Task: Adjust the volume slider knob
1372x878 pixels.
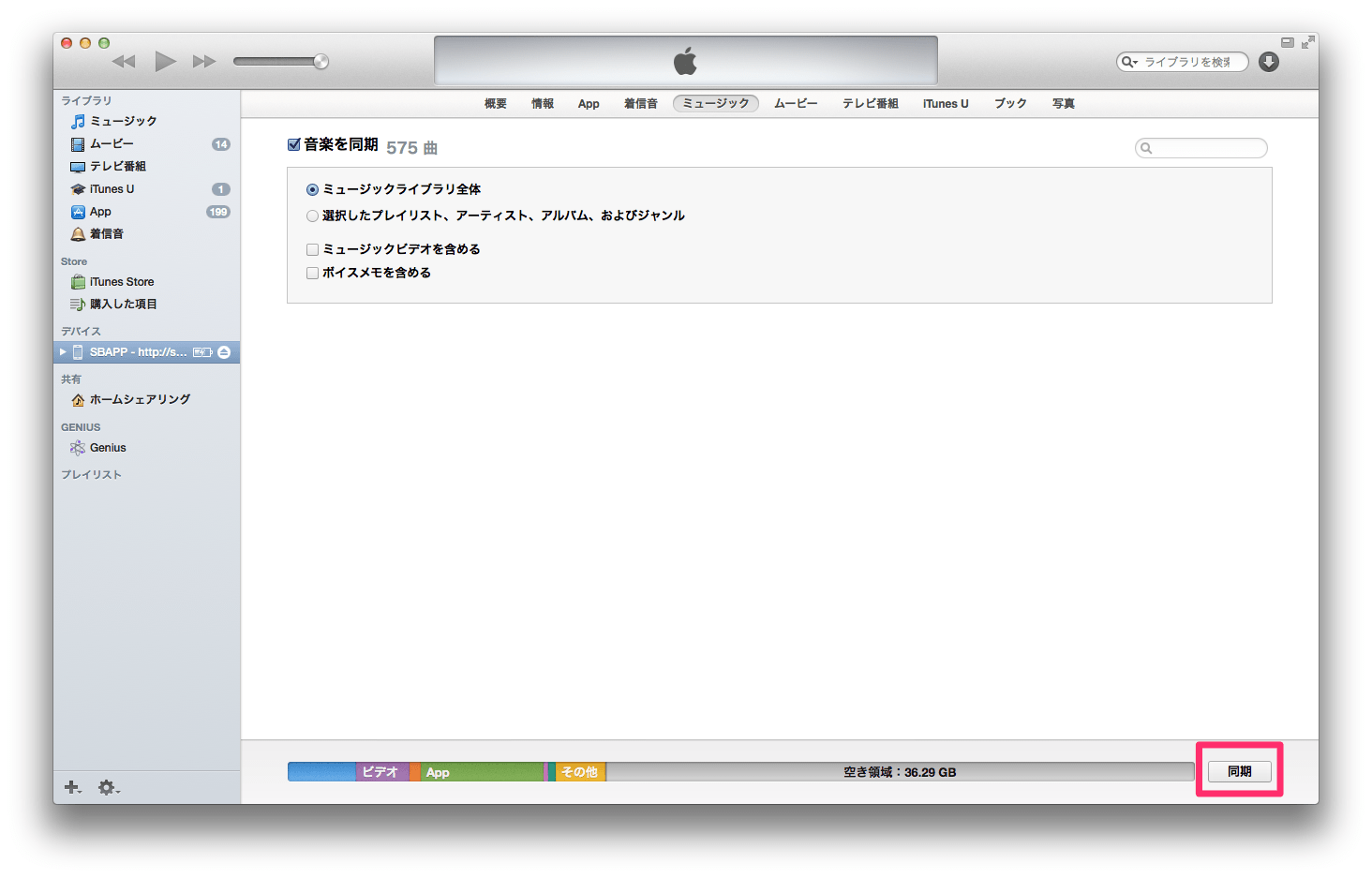Action: point(321,62)
